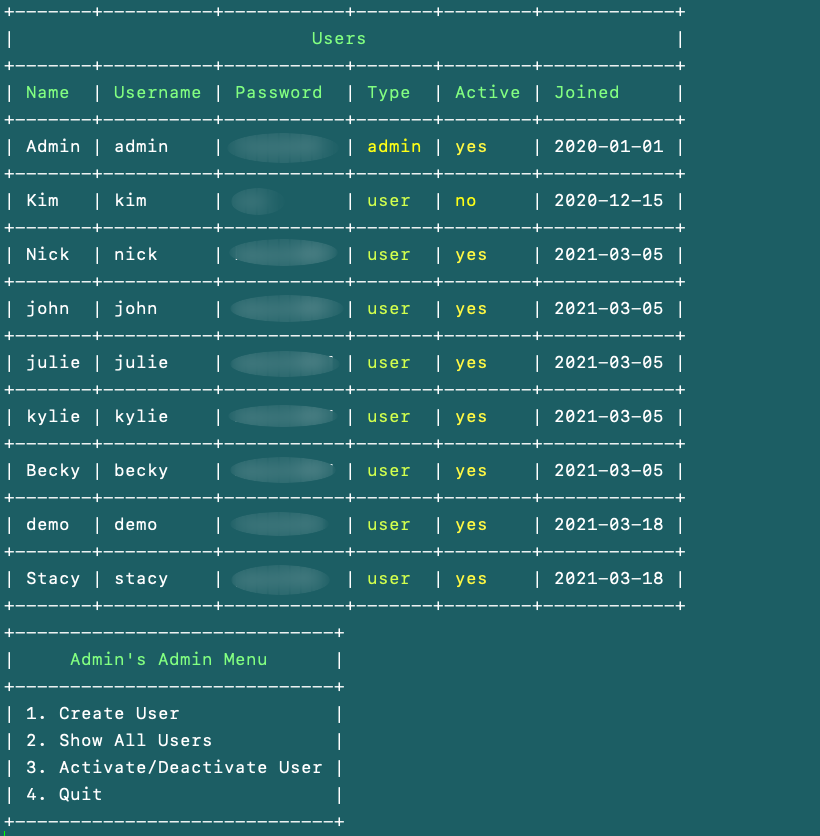
Task: Click the blurred password in Nick's row
Action: 283,254
